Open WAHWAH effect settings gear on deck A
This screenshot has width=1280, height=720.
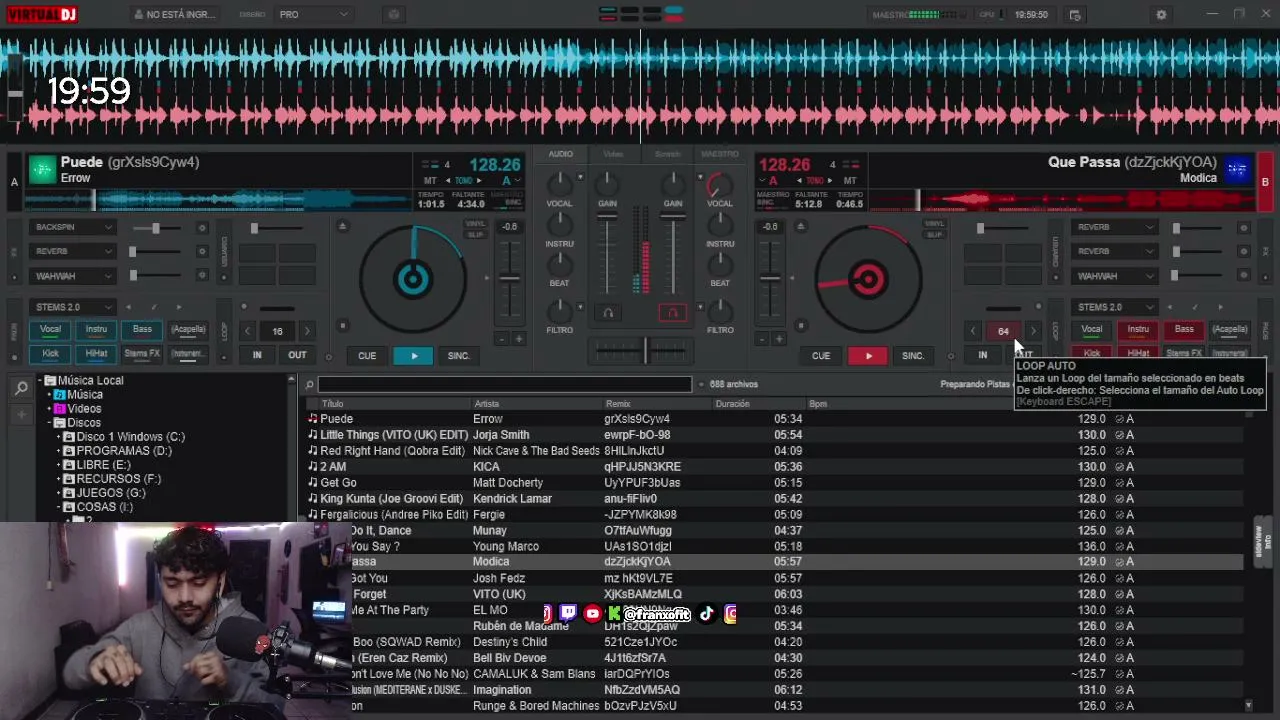(x=202, y=276)
